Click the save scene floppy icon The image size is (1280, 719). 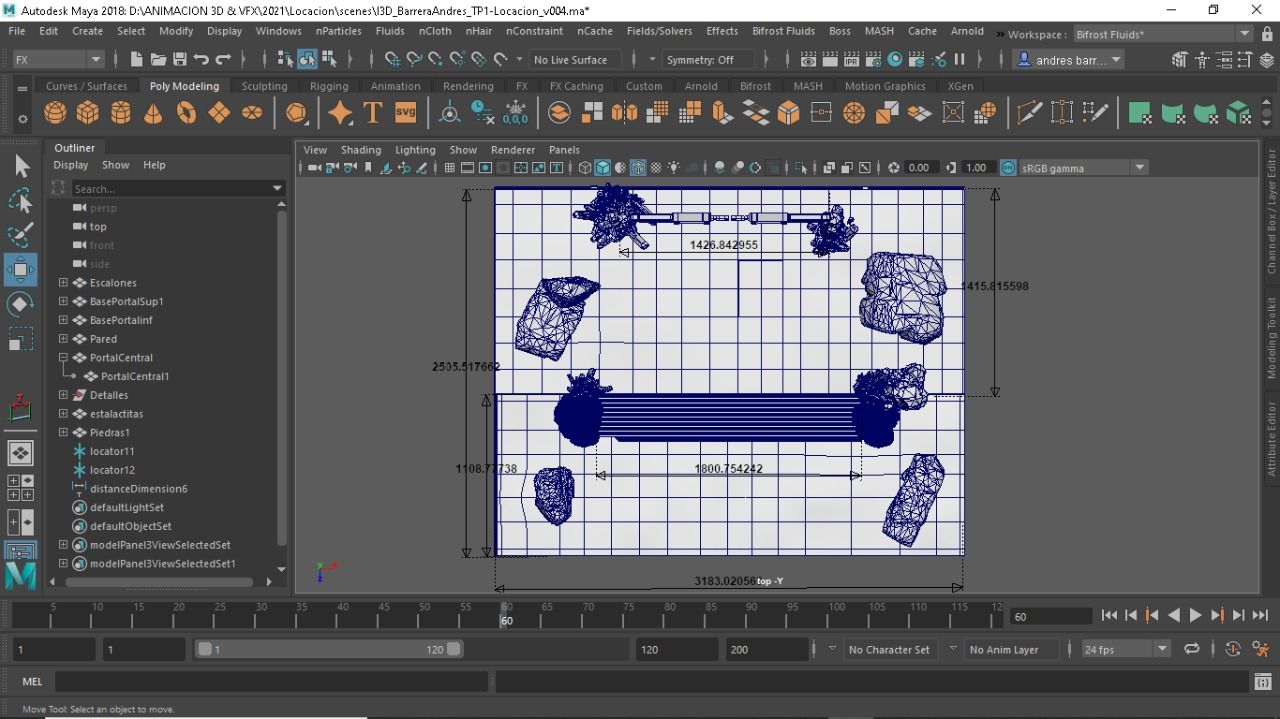(180, 60)
